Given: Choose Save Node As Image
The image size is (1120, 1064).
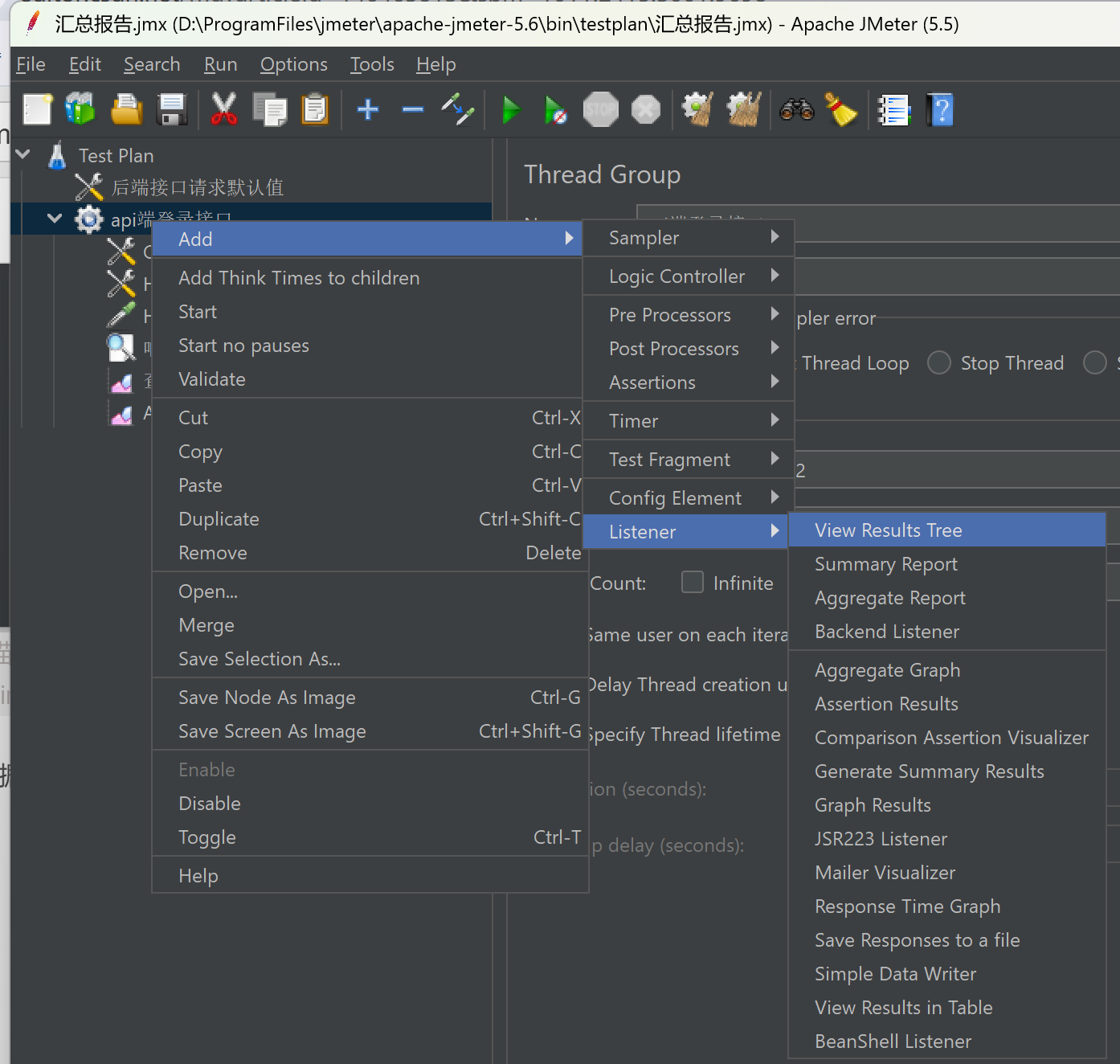Looking at the screenshot, I should pyautogui.click(x=370, y=698).
